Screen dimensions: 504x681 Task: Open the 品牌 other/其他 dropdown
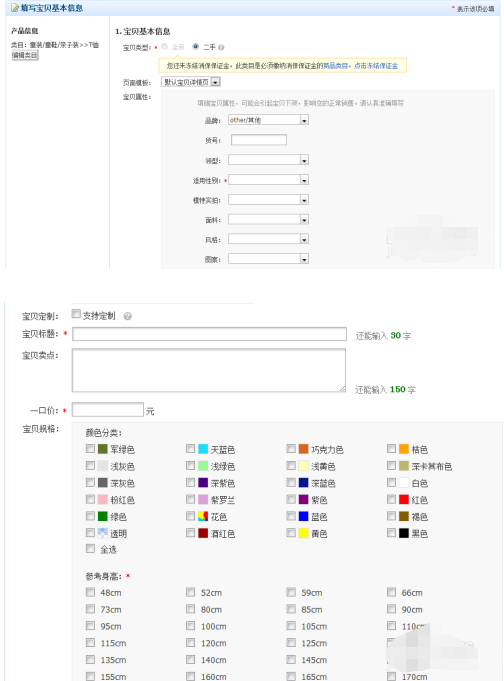pyautogui.click(x=268, y=120)
